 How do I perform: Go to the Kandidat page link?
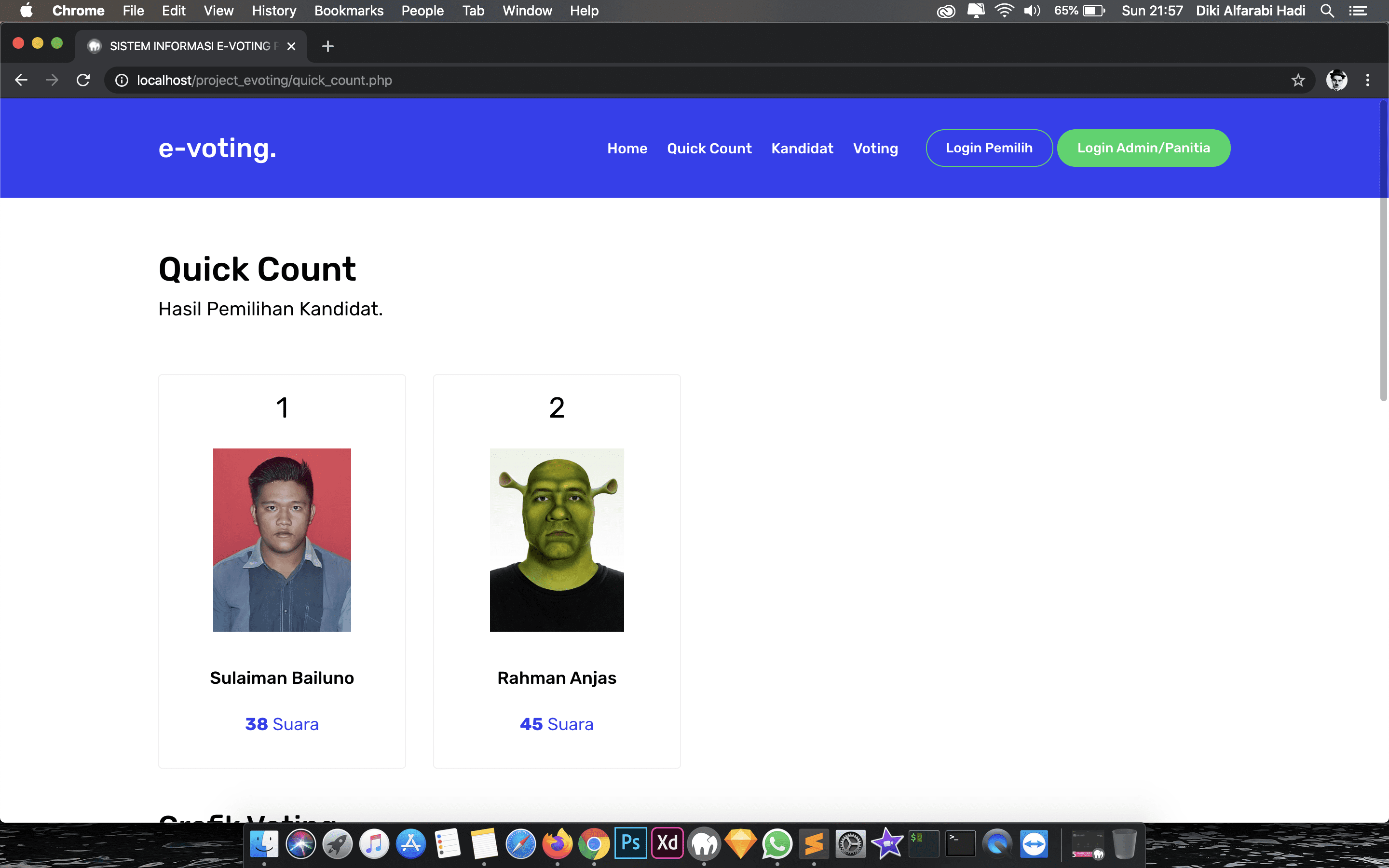[x=802, y=149]
